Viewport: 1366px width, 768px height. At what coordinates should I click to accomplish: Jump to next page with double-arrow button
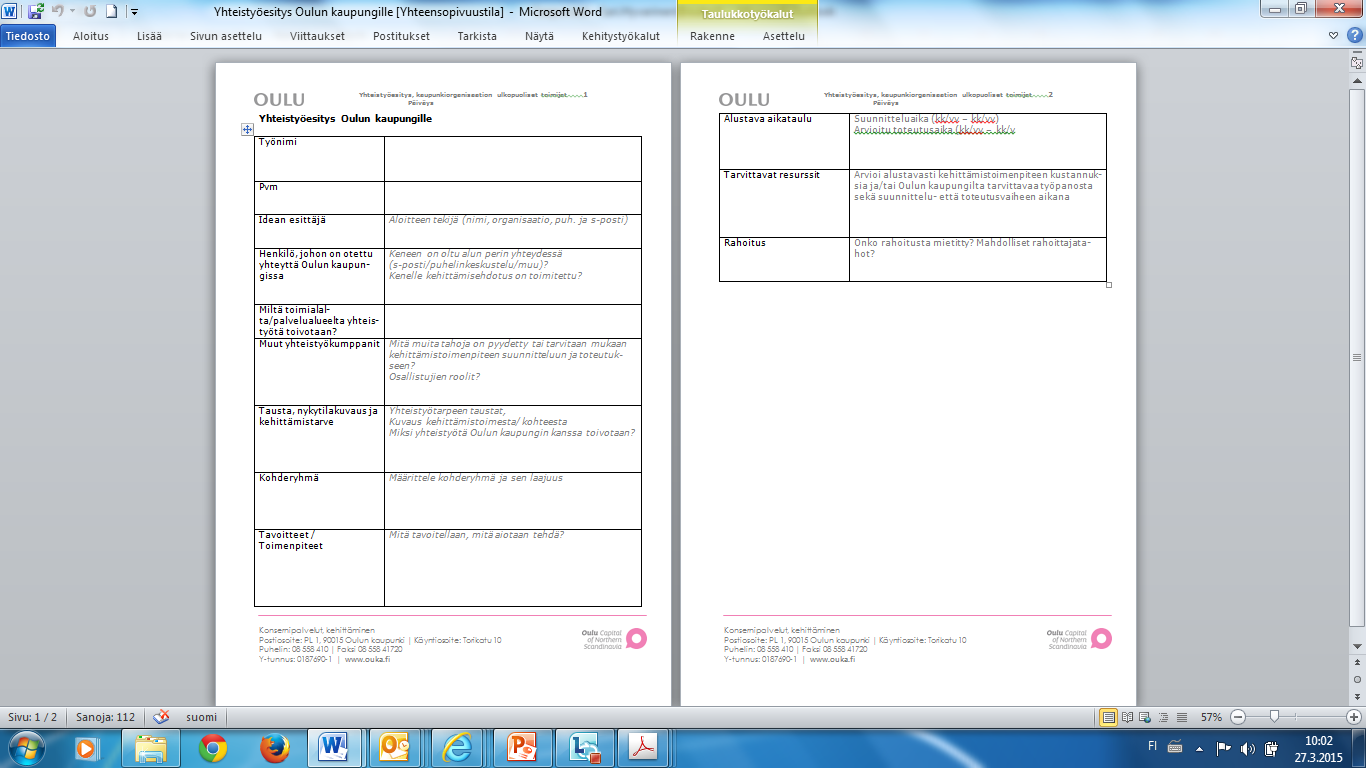pos(1357,695)
